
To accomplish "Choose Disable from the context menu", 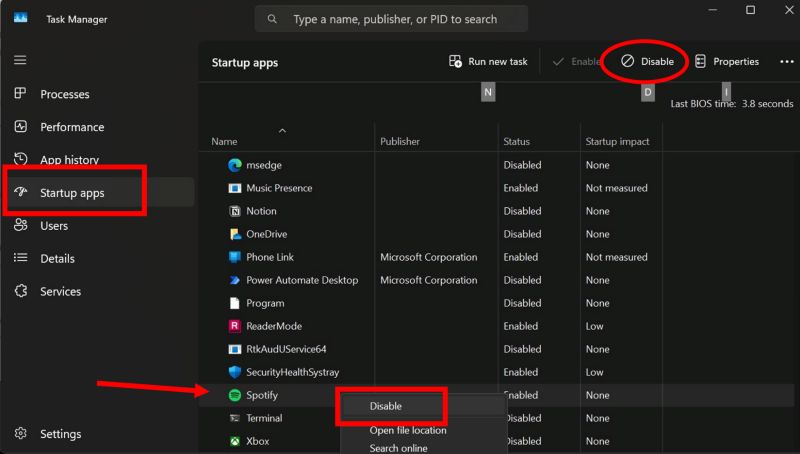I will [386, 406].
